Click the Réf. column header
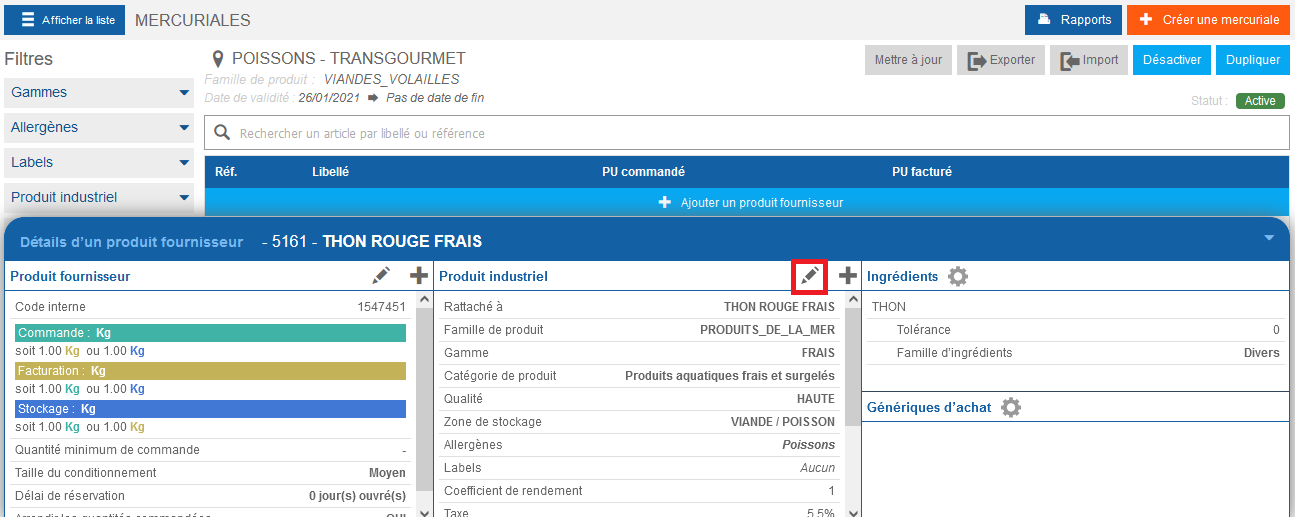This screenshot has width=1295, height=529. pyautogui.click(x=226, y=172)
